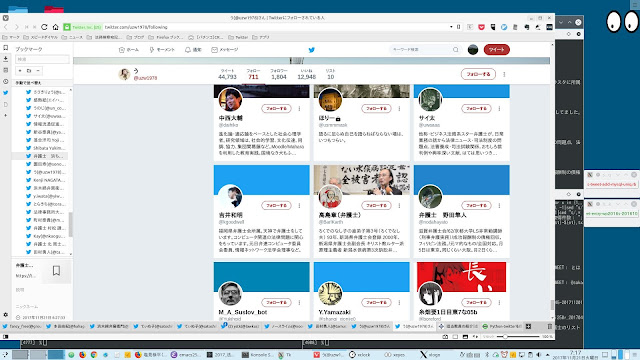
Task: Open options menu on 野田隼人 card
Action: click(x=499, y=205)
